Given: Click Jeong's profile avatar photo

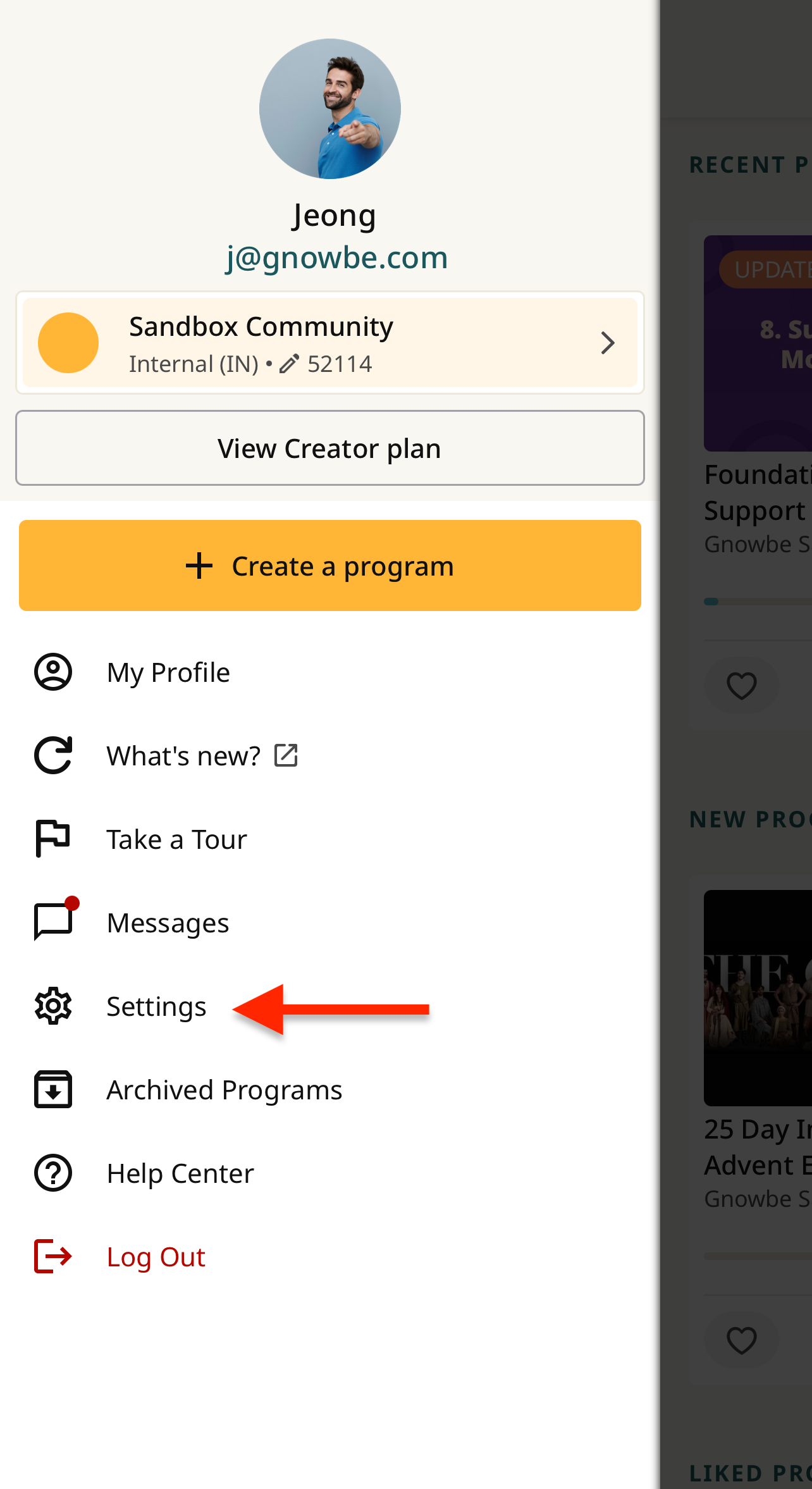Looking at the screenshot, I should point(330,109).
